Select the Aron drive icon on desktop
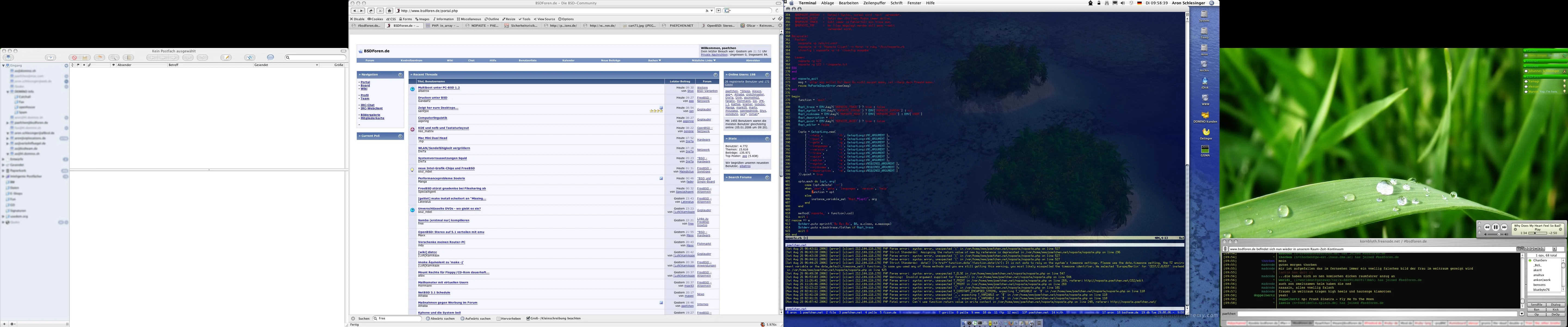Image resolution: width=1568 pixels, height=327 pixels. coord(1204,50)
